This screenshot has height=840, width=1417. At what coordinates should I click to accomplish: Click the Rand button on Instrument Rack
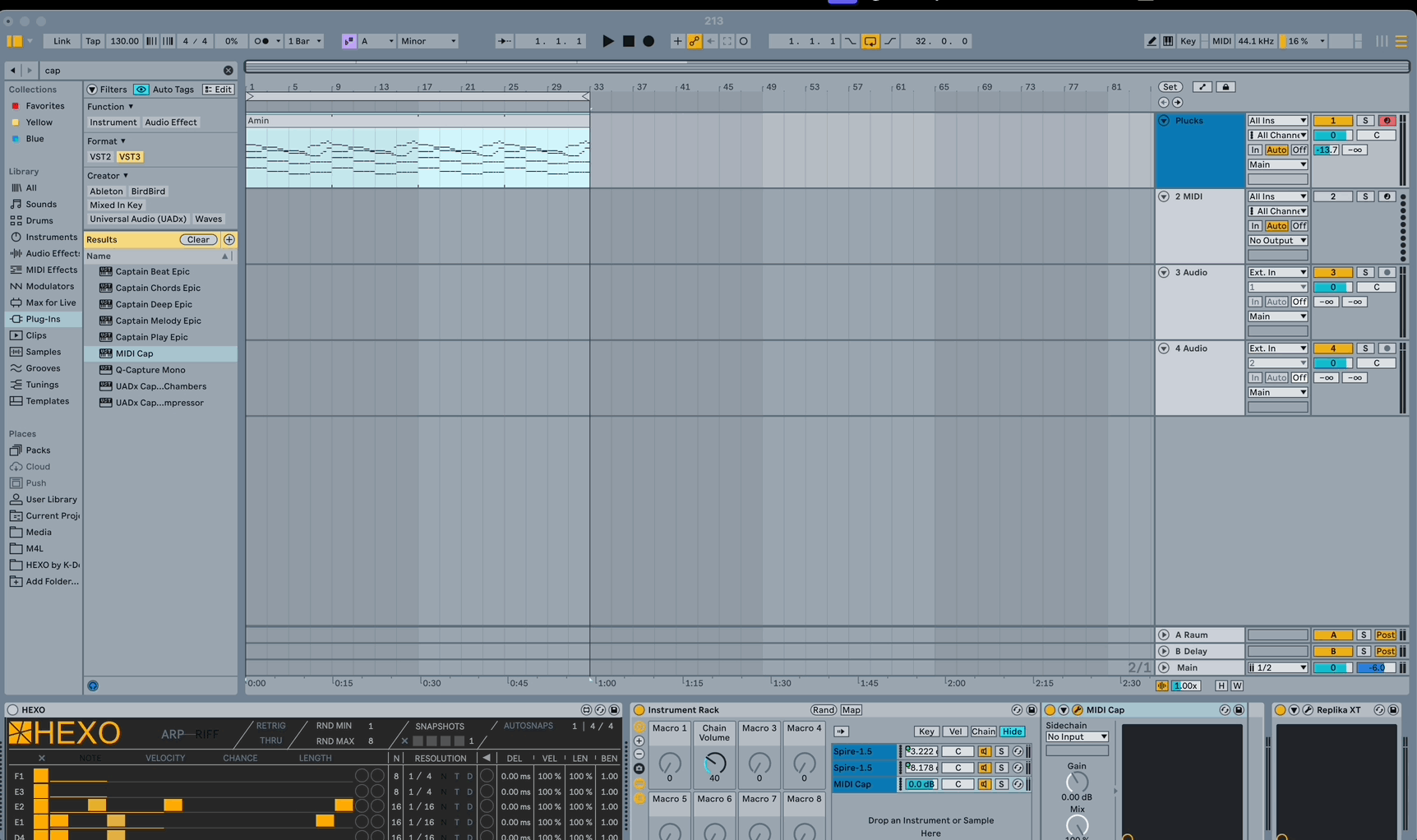(x=823, y=710)
